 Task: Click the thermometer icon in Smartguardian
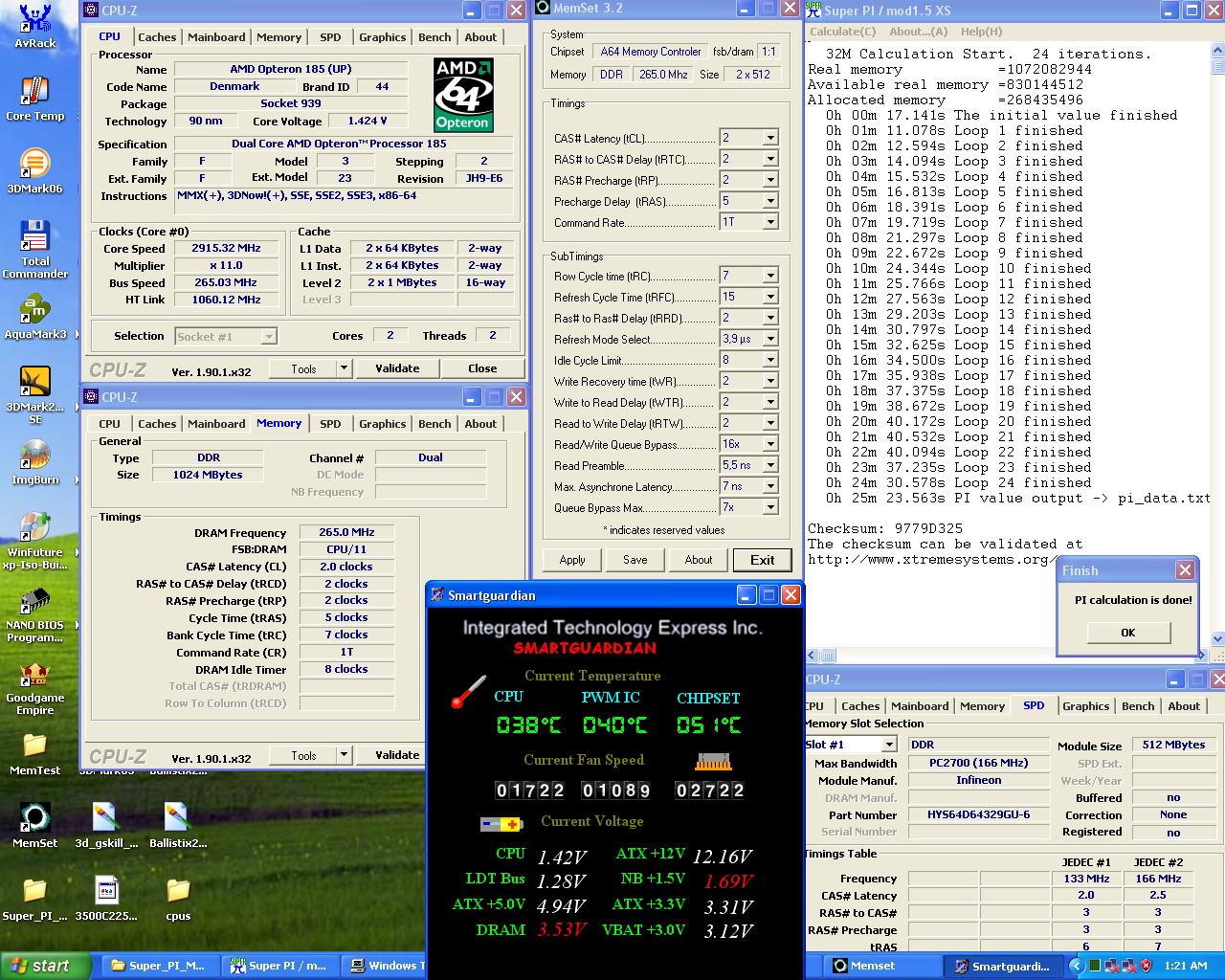(468, 692)
